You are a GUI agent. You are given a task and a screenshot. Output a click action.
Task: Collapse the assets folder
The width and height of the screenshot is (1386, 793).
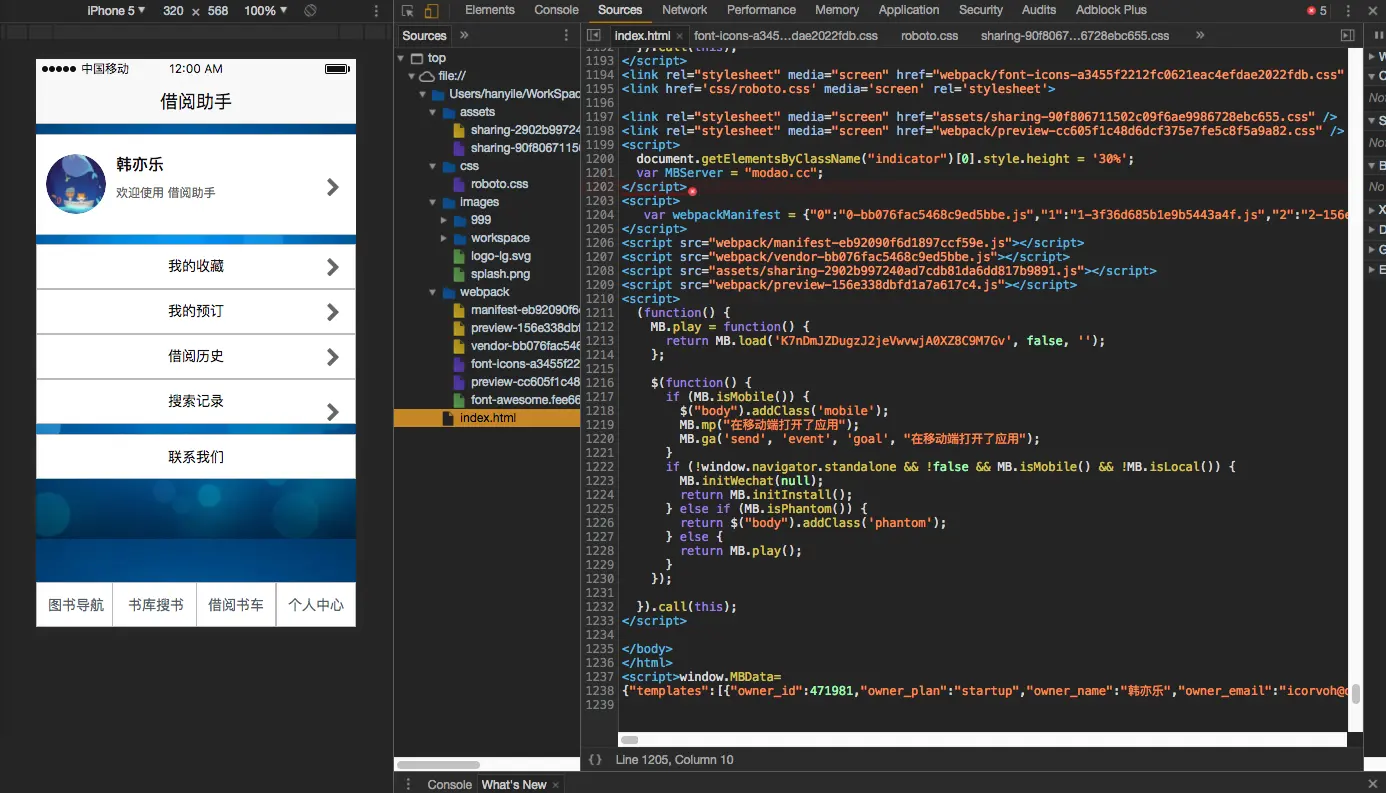433,113
